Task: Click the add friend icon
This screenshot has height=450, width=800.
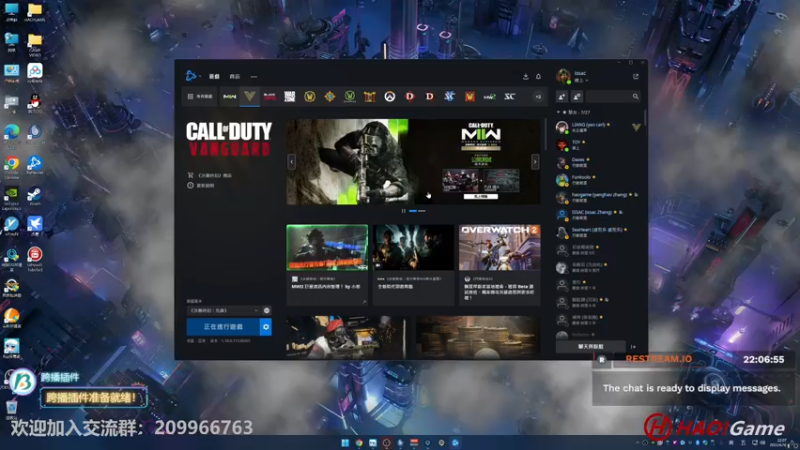Action: 562,96
